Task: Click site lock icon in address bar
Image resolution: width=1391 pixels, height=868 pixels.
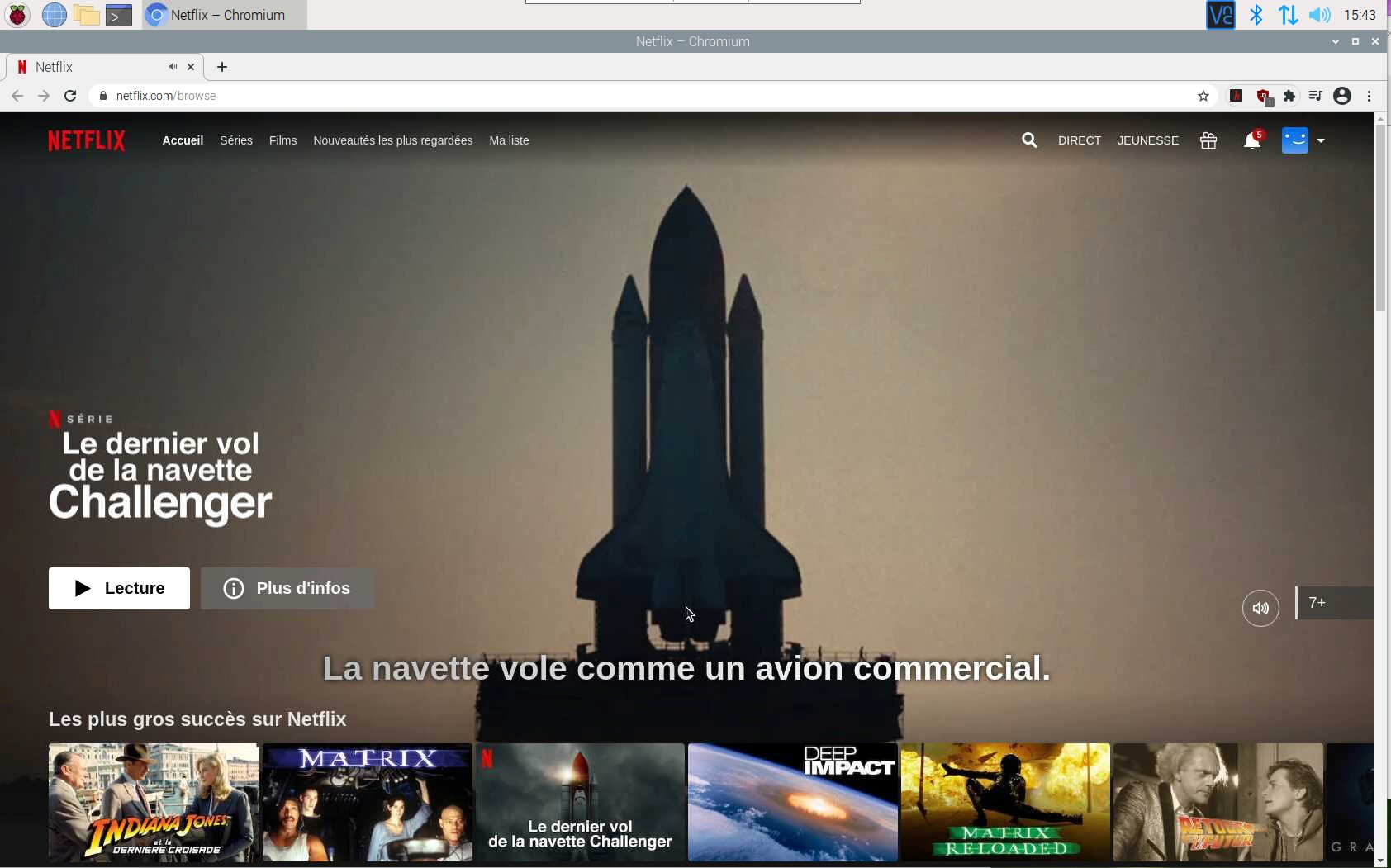Action: 103,96
